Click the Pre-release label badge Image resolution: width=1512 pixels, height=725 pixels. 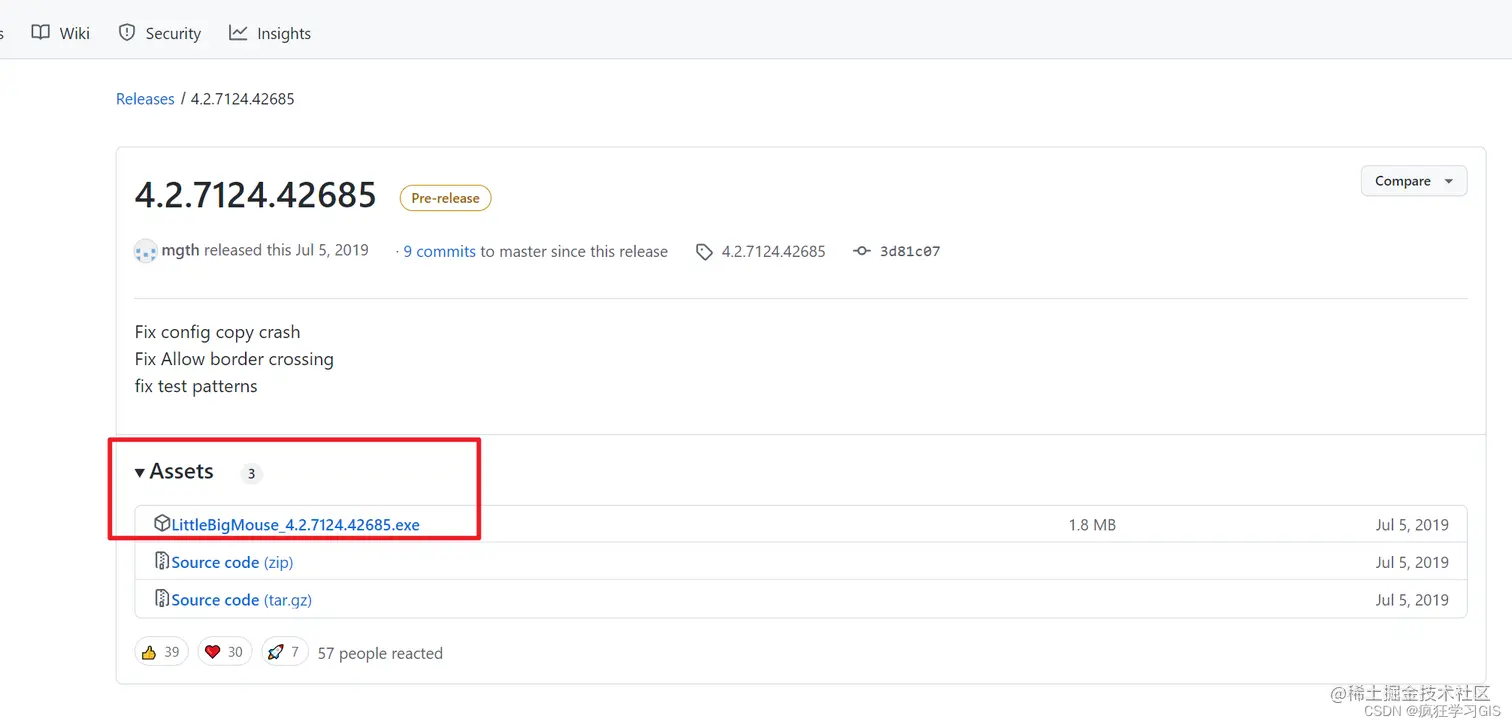coord(445,198)
